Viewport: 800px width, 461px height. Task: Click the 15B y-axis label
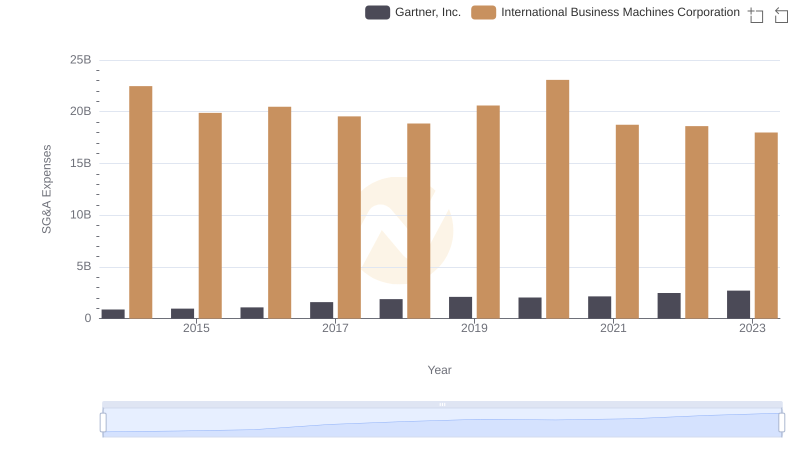[x=81, y=163]
